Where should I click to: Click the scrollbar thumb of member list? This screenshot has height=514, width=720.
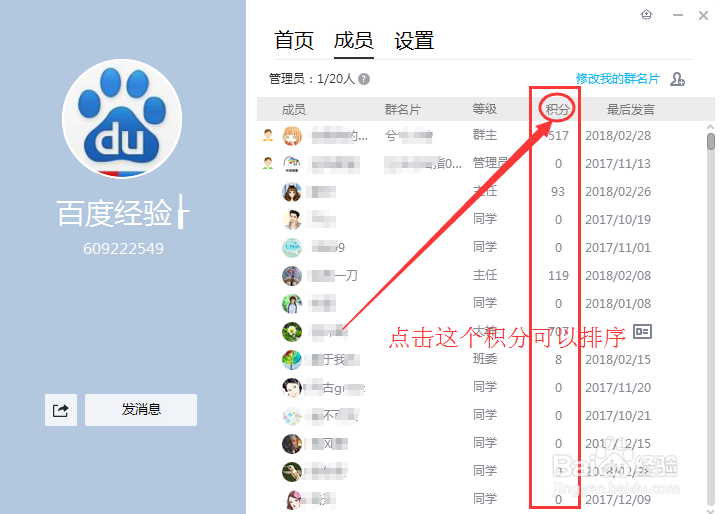pyautogui.click(x=711, y=141)
